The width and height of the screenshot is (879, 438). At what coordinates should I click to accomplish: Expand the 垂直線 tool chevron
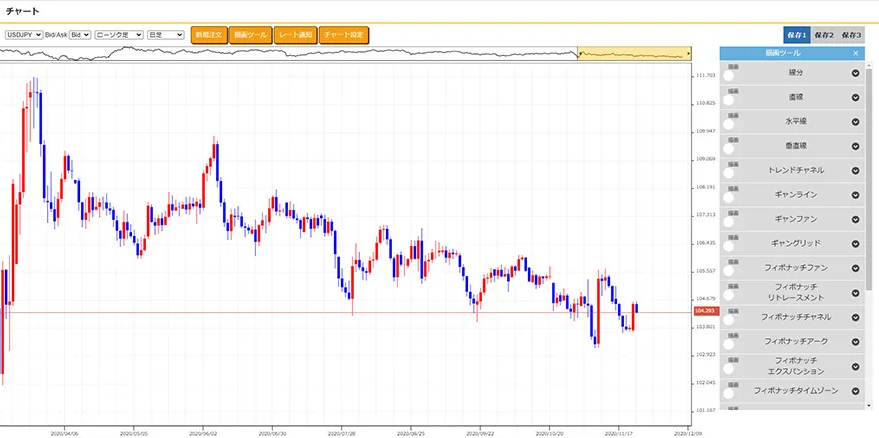(855, 146)
